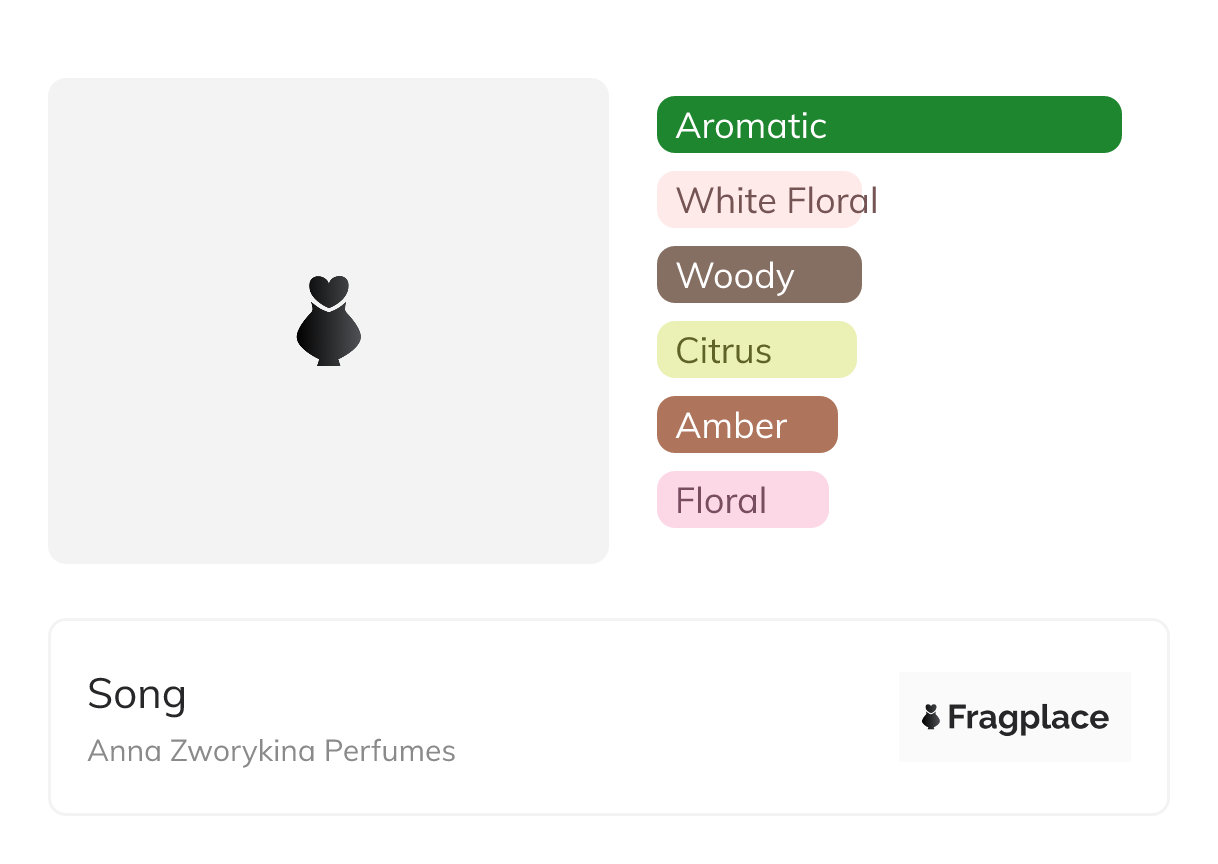Click the Amber accord bar
Screen dimensions: 1218x864
click(x=812, y=425)
